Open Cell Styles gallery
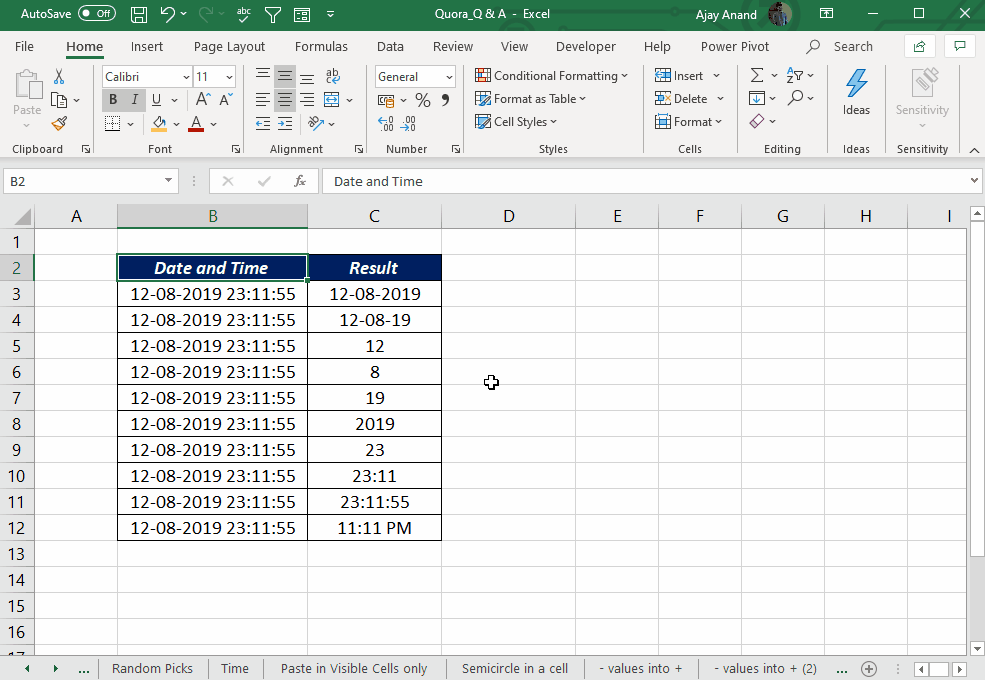 point(516,121)
